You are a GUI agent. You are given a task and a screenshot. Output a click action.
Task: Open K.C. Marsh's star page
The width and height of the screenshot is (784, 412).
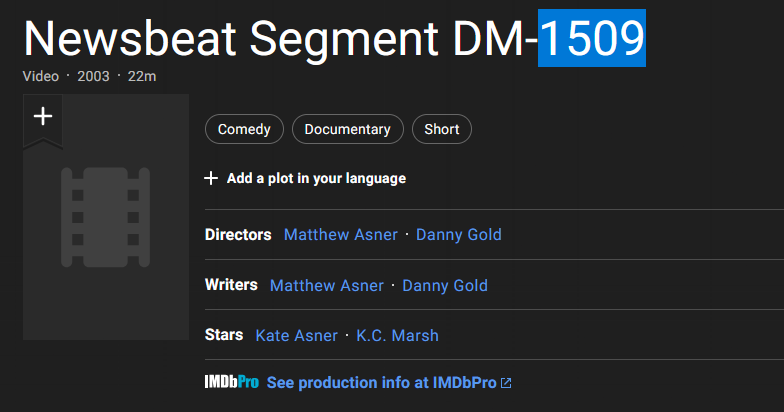(x=397, y=336)
